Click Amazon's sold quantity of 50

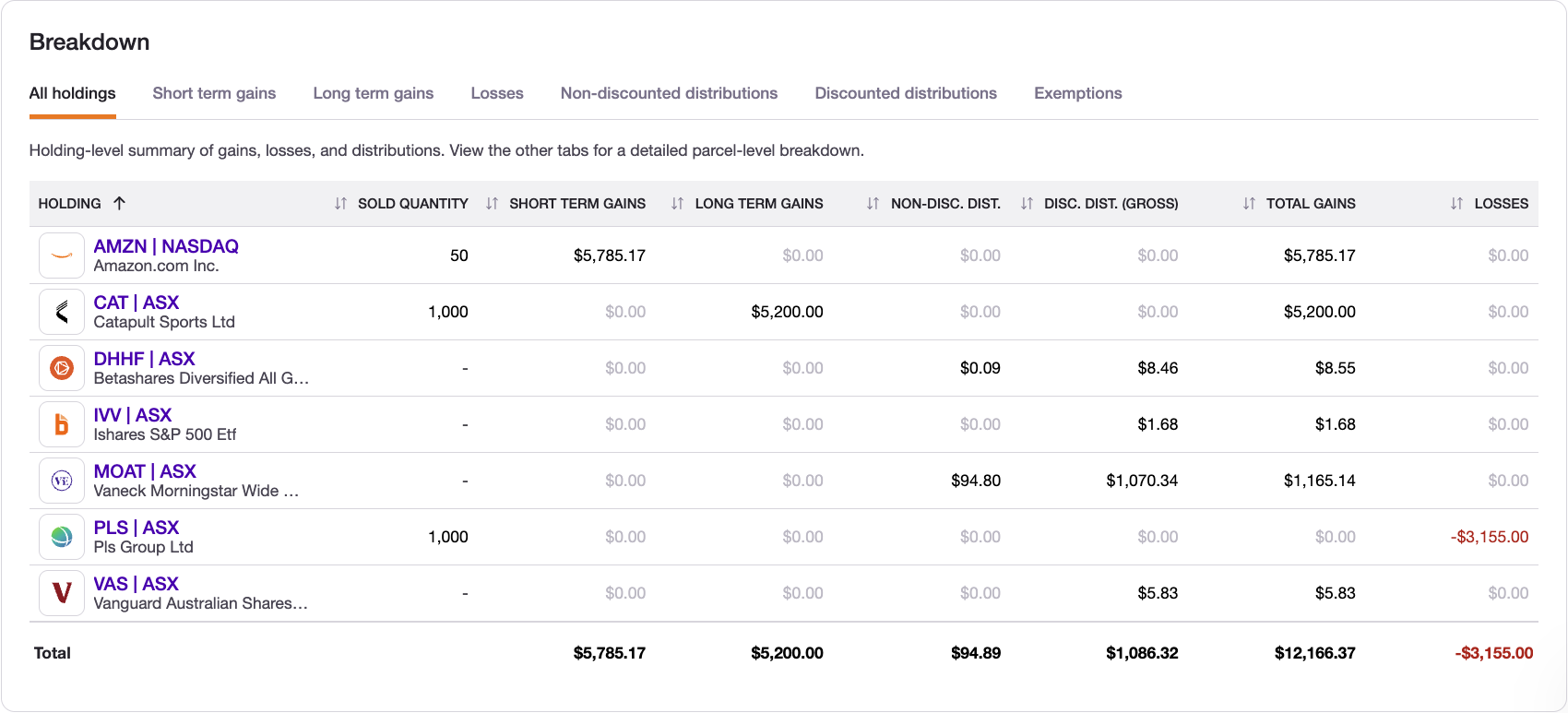tap(459, 255)
